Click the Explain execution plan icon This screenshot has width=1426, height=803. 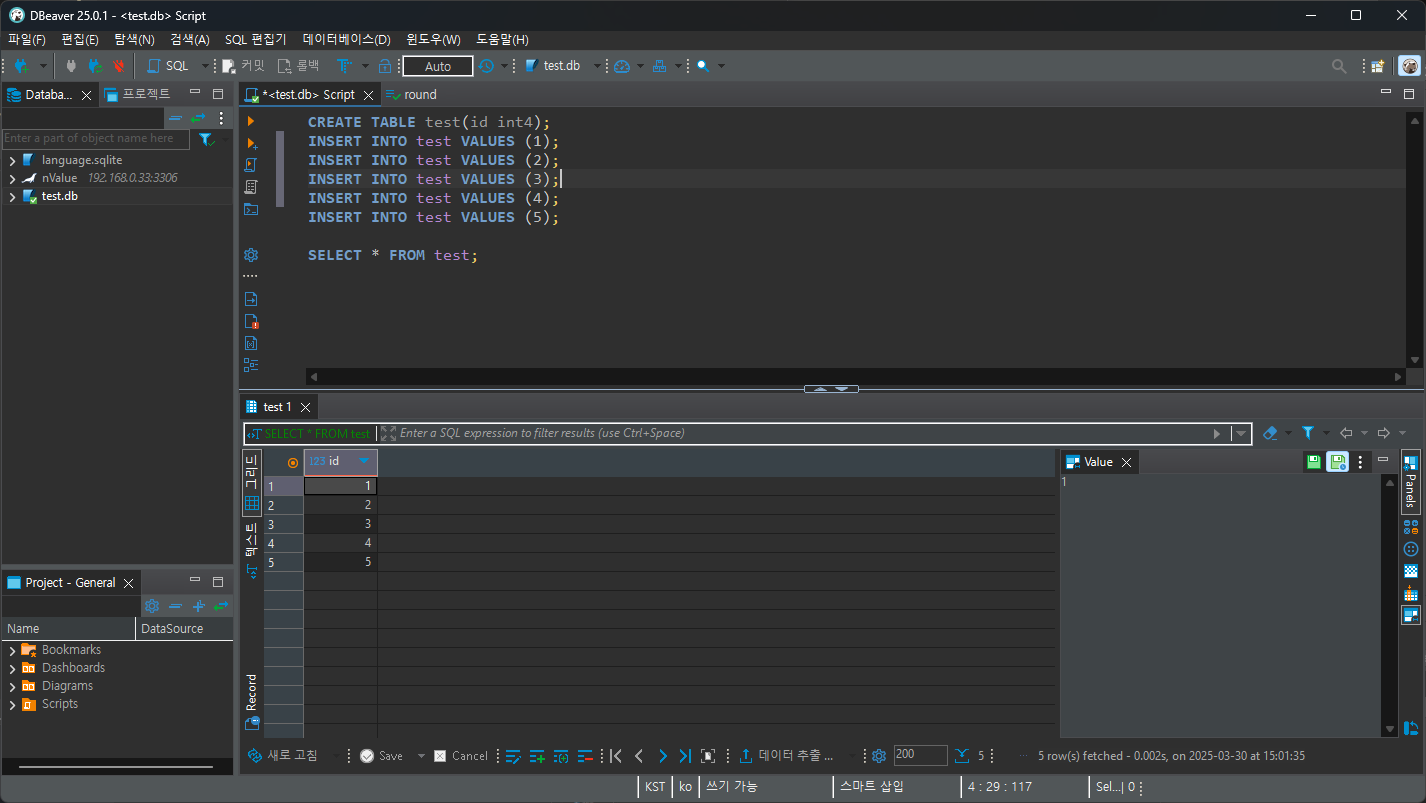pyautogui.click(x=251, y=187)
